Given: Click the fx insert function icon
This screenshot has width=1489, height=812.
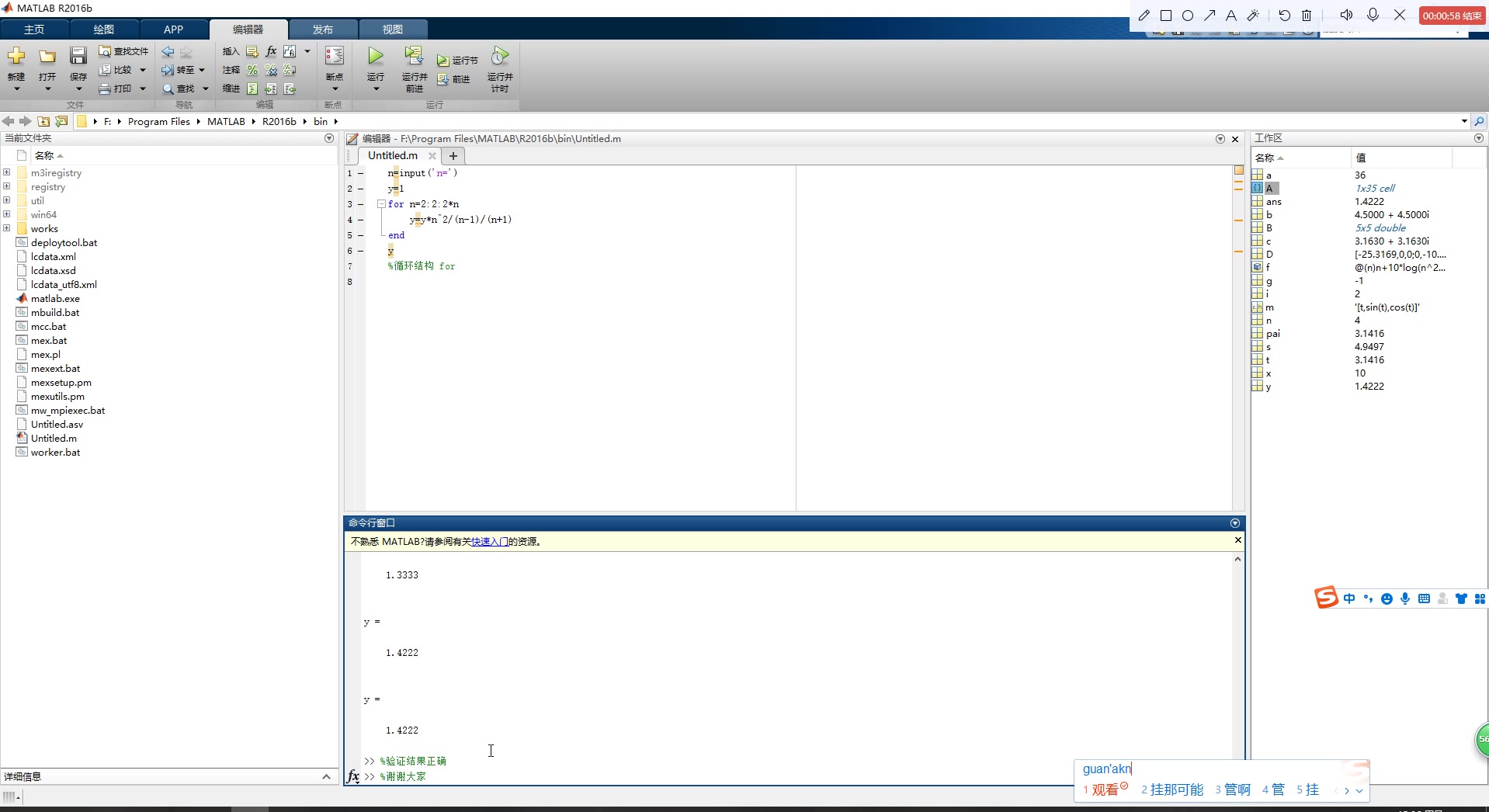Looking at the screenshot, I should [x=271, y=51].
